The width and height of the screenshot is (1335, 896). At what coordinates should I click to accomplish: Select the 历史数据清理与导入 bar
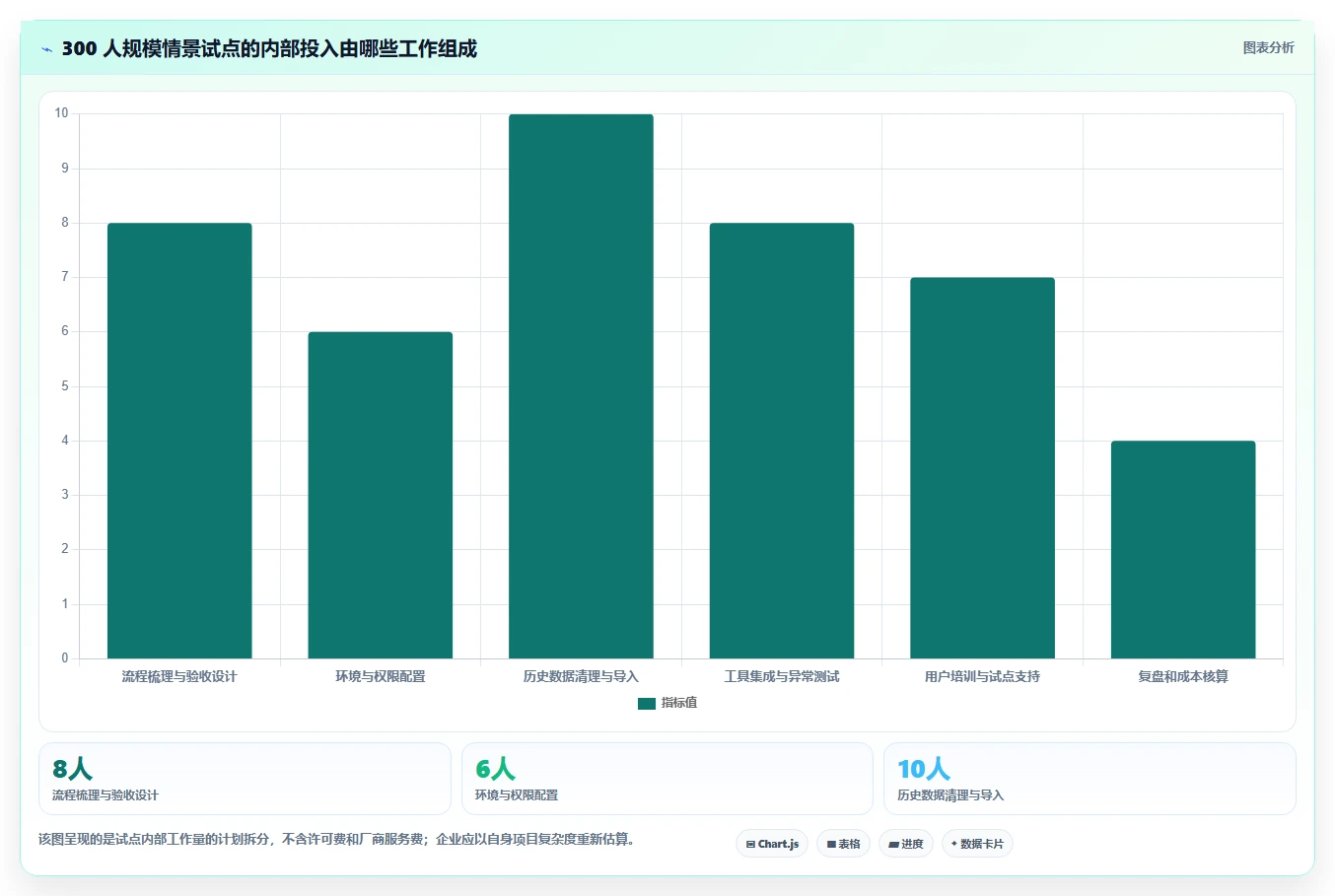581,386
